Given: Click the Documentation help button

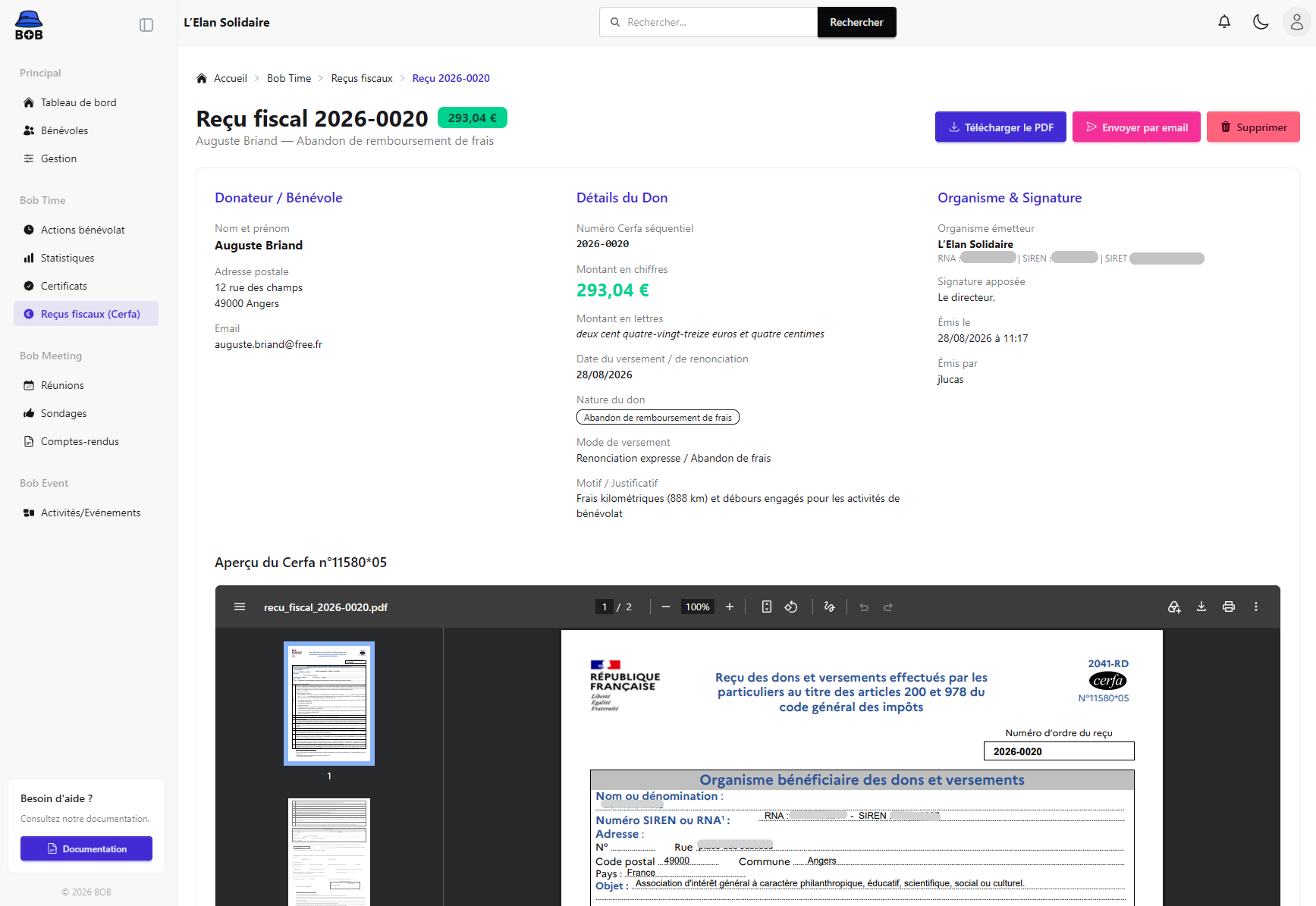Looking at the screenshot, I should (x=86, y=848).
